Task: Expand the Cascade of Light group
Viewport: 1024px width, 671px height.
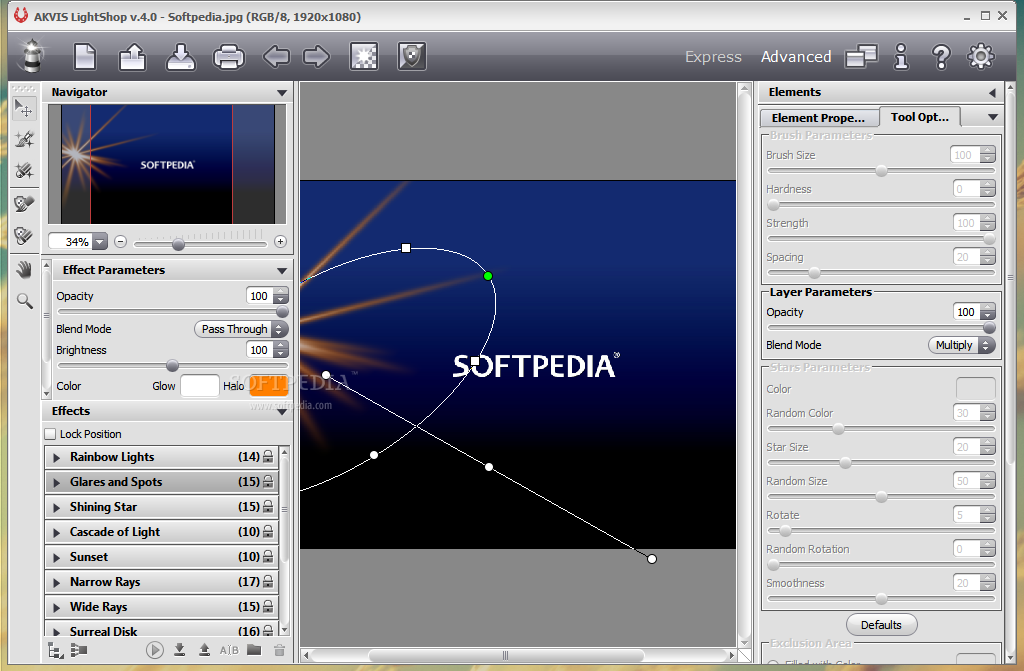Action: click(56, 532)
